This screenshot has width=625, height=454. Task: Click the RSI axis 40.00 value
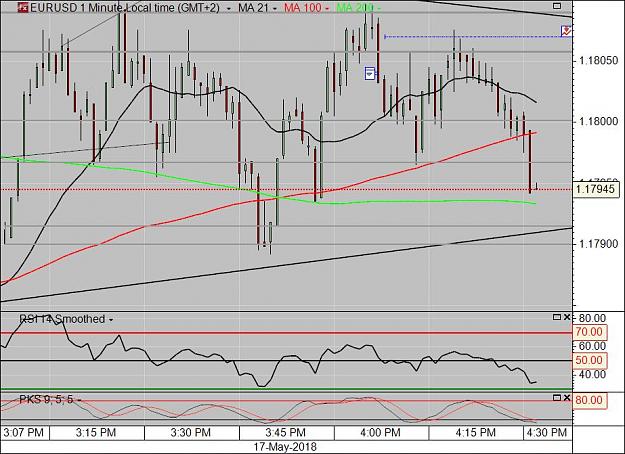pyautogui.click(x=592, y=374)
